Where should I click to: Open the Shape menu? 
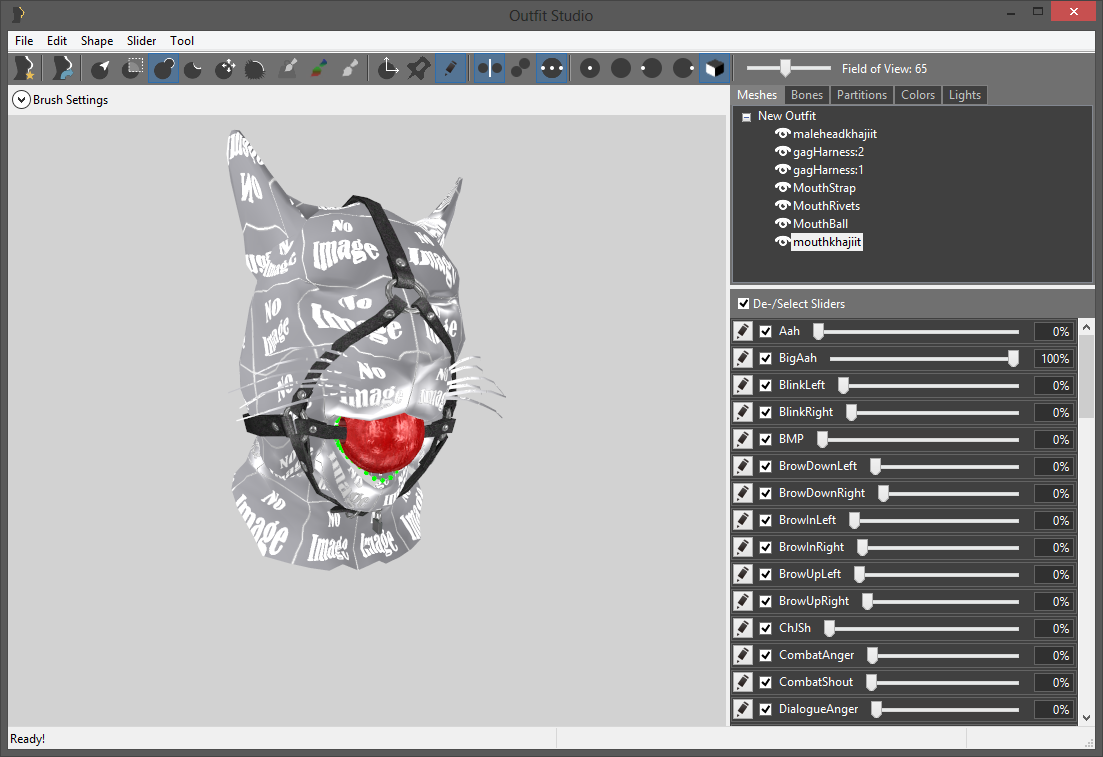point(97,41)
